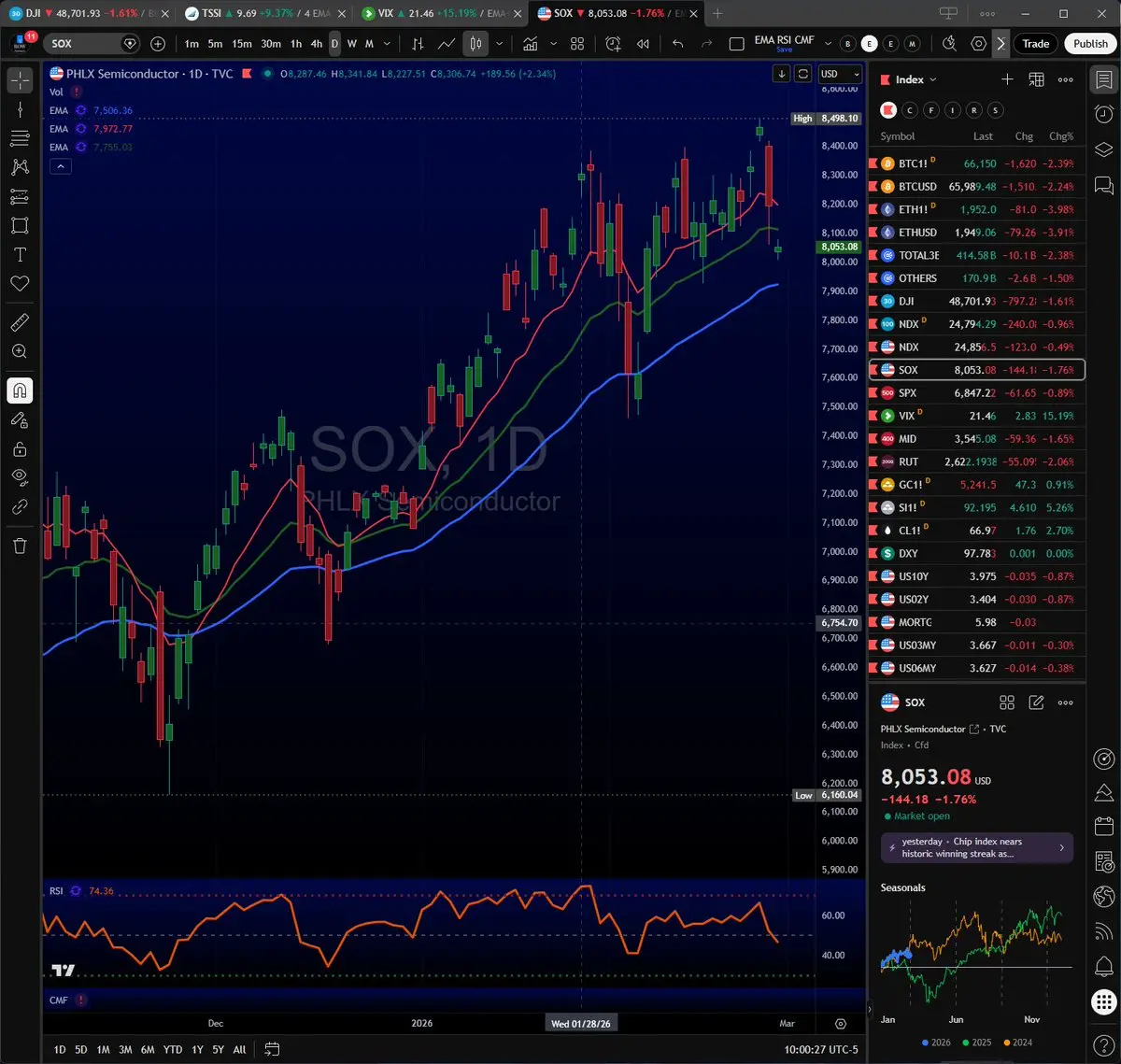Open the timeframe dropdown arrow after M
This screenshot has width=1121, height=1064.
tap(387, 44)
